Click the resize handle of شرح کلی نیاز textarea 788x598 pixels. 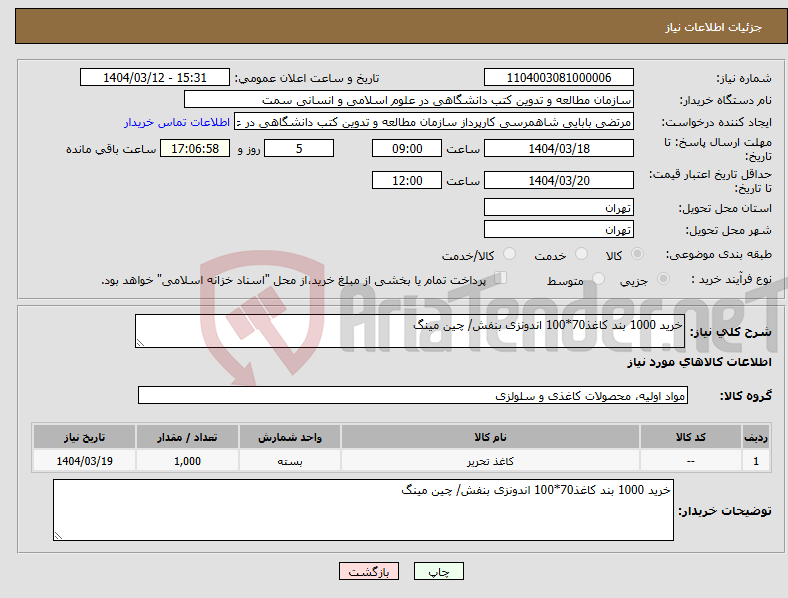[140, 343]
